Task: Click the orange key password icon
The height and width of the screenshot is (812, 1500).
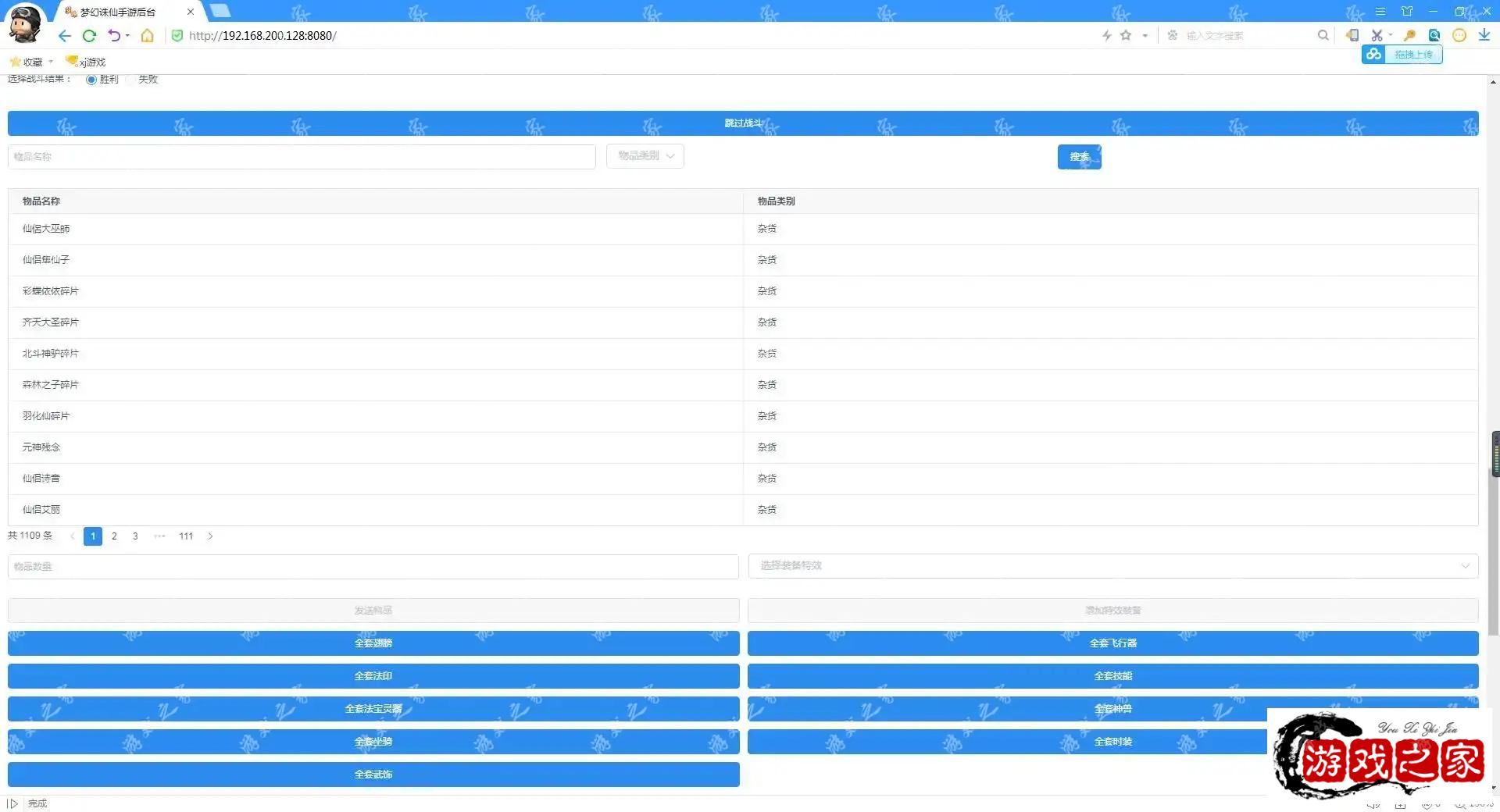Action: click(1409, 36)
